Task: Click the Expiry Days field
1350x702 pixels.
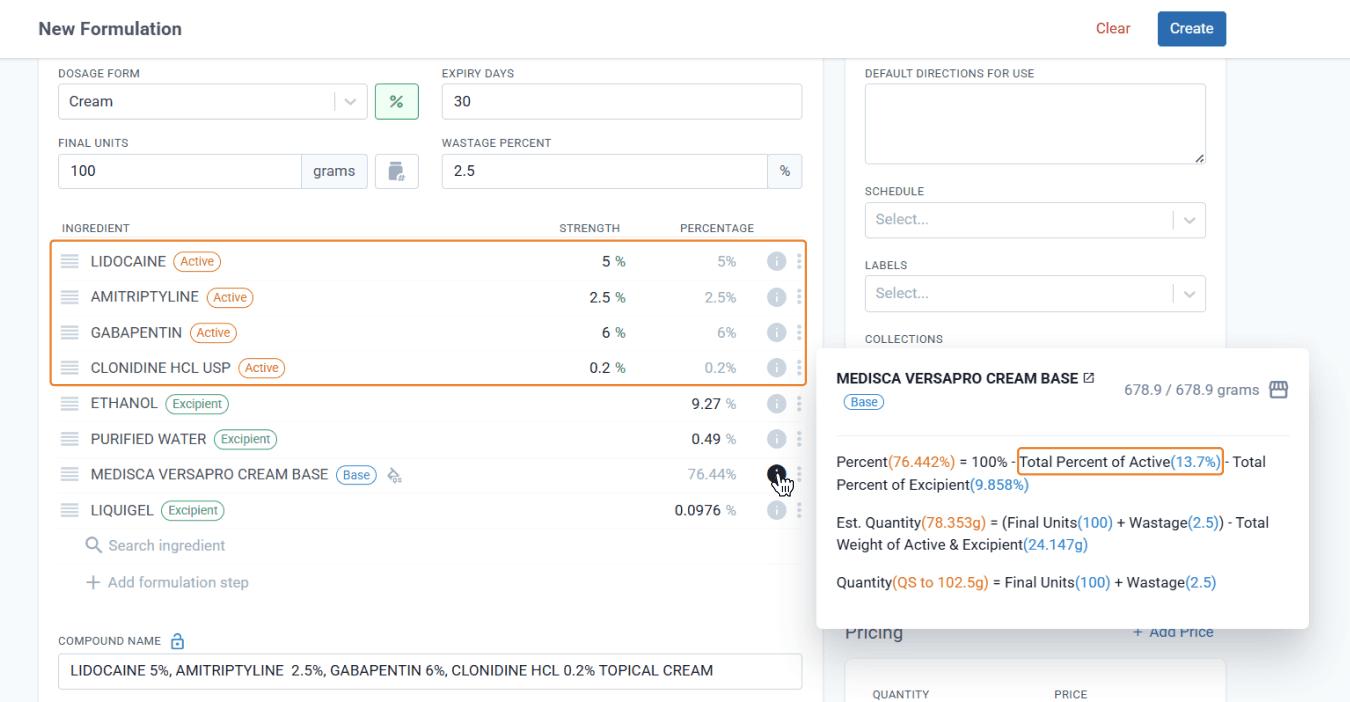Action: tap(622, 102)
